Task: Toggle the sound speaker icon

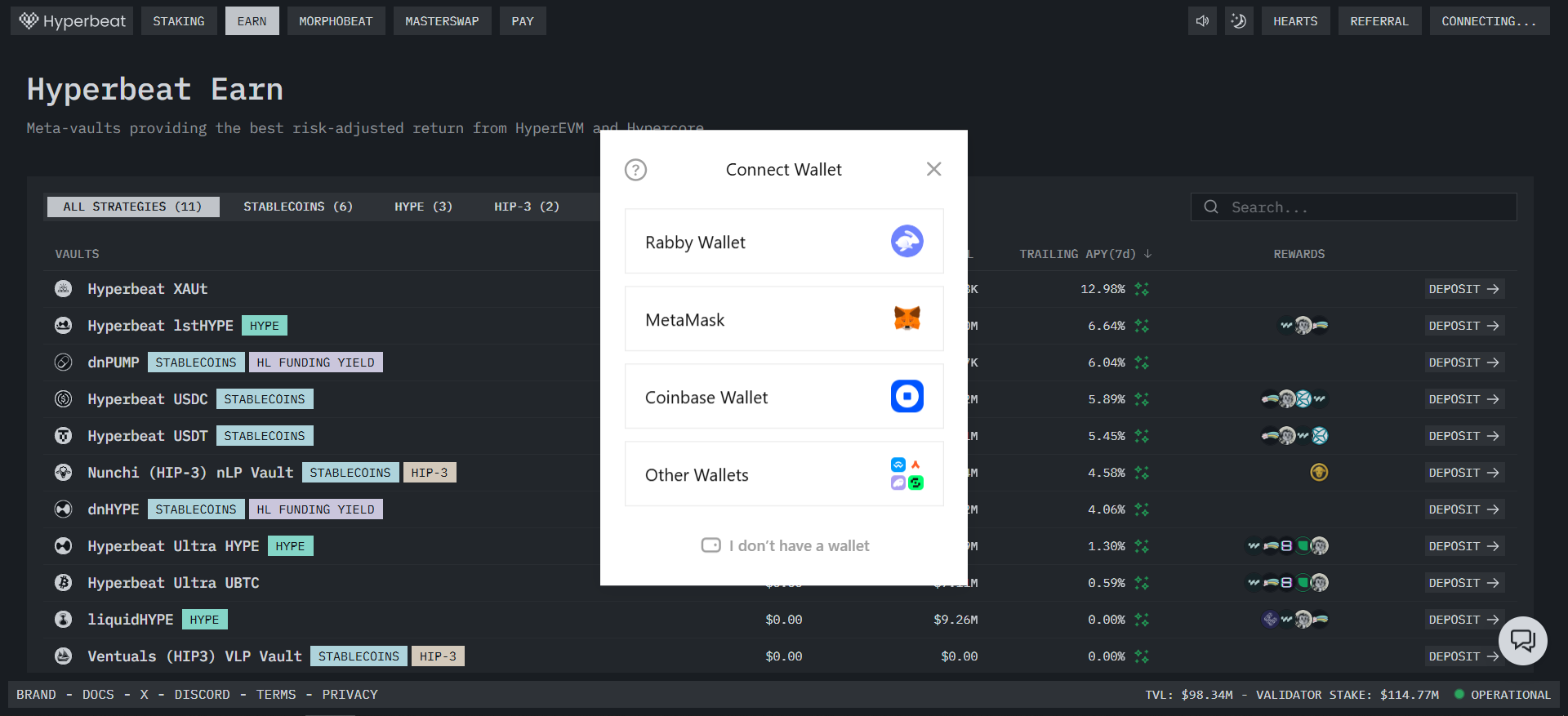Action: [x=1202, y=21]
